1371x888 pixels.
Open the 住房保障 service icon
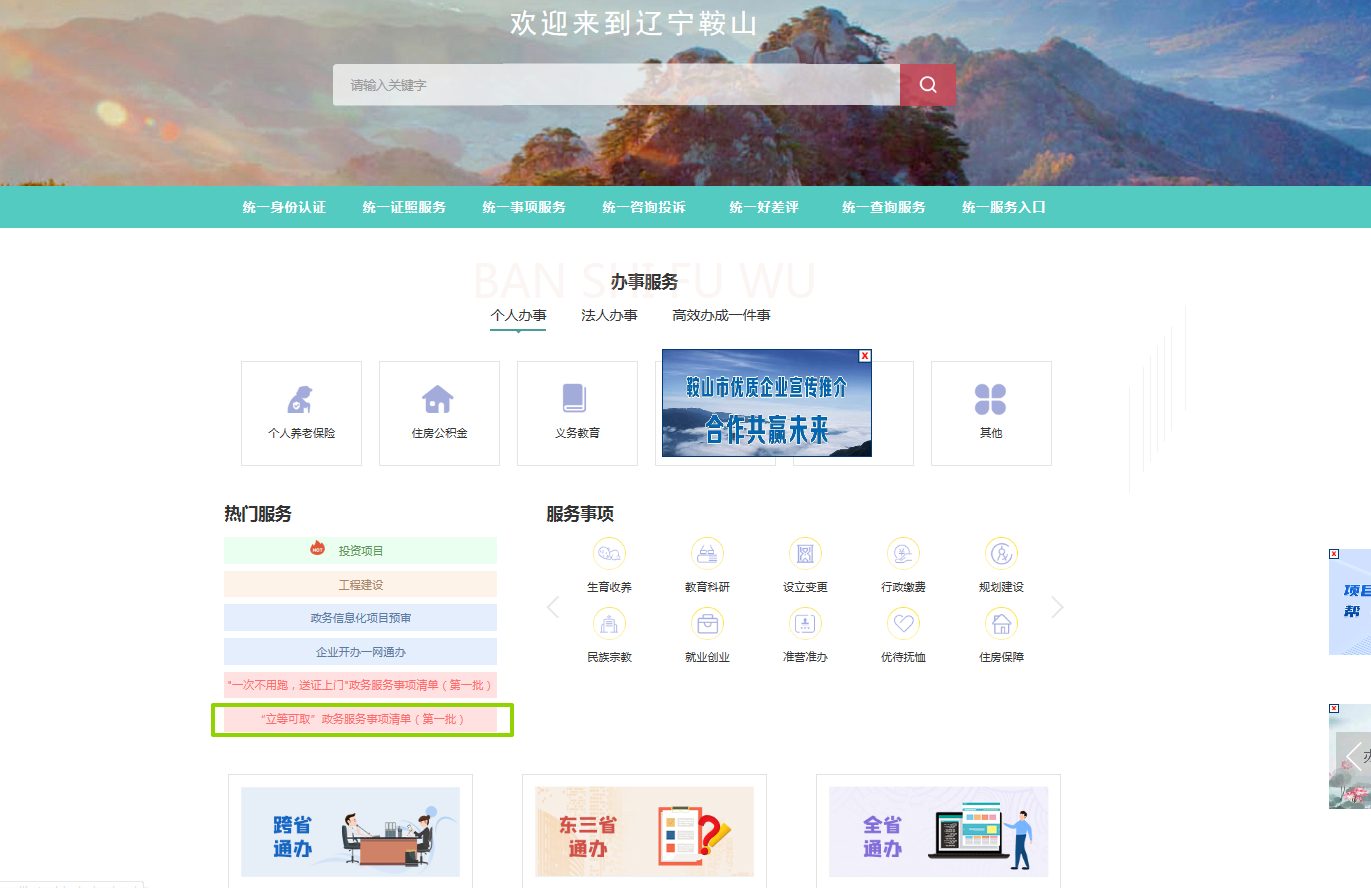click(1001, 624)
